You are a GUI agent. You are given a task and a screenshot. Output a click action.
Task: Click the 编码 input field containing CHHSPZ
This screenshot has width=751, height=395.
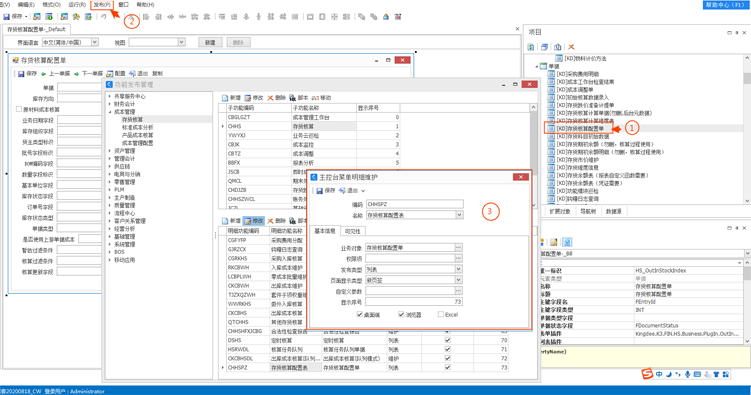coord(414,204)
